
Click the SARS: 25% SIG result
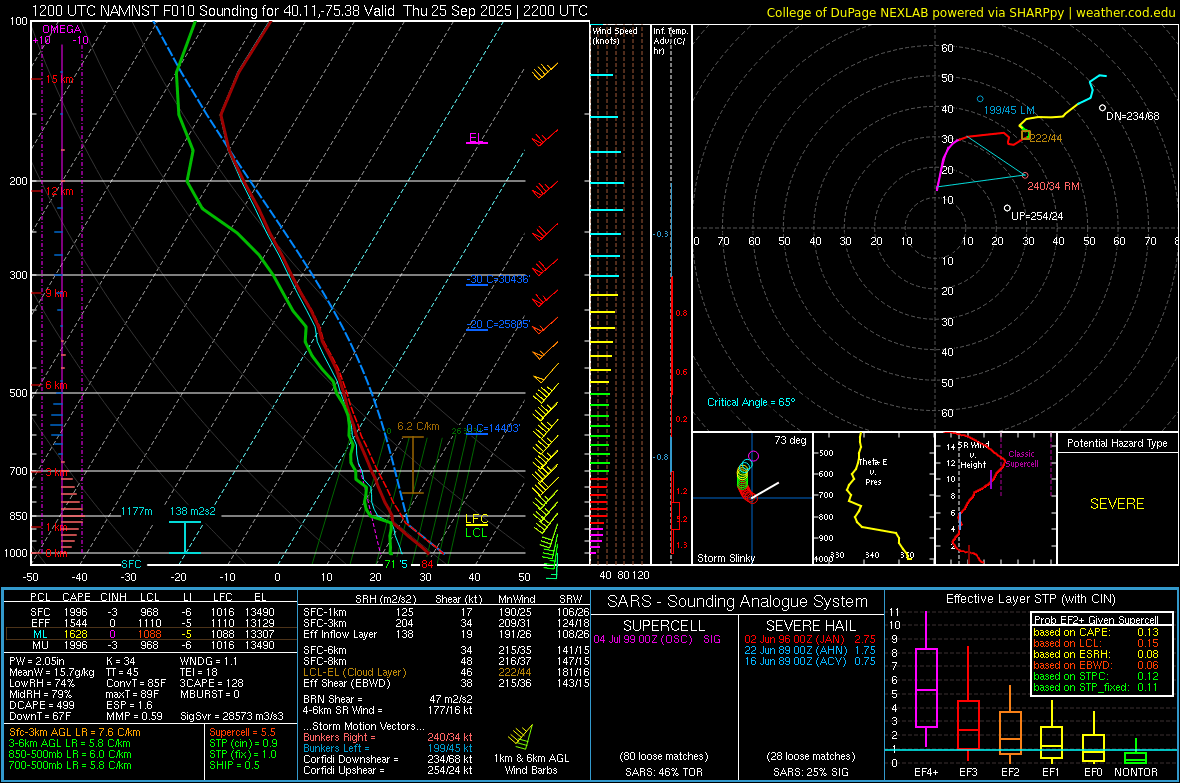810,772
